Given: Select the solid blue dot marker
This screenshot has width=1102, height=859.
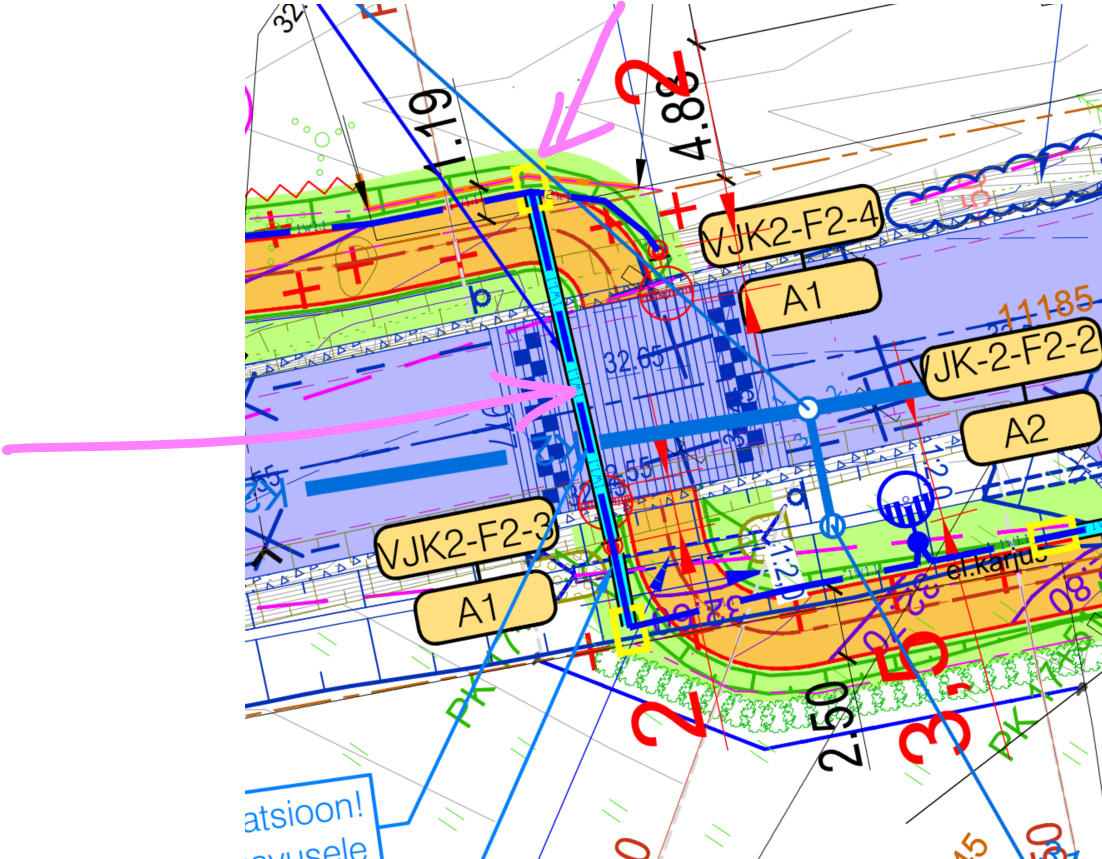Looking at the screenshot, I should tap(918, 542).
